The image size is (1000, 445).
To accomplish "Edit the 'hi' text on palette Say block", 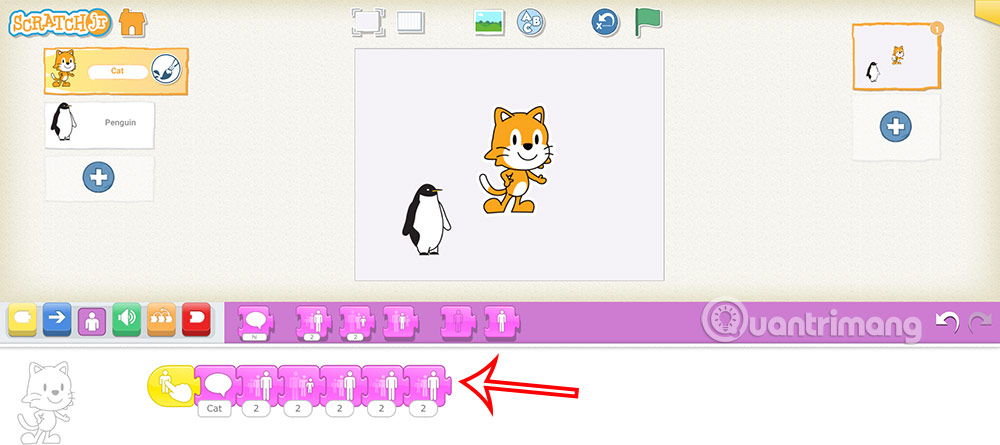I will pos(254,336).
